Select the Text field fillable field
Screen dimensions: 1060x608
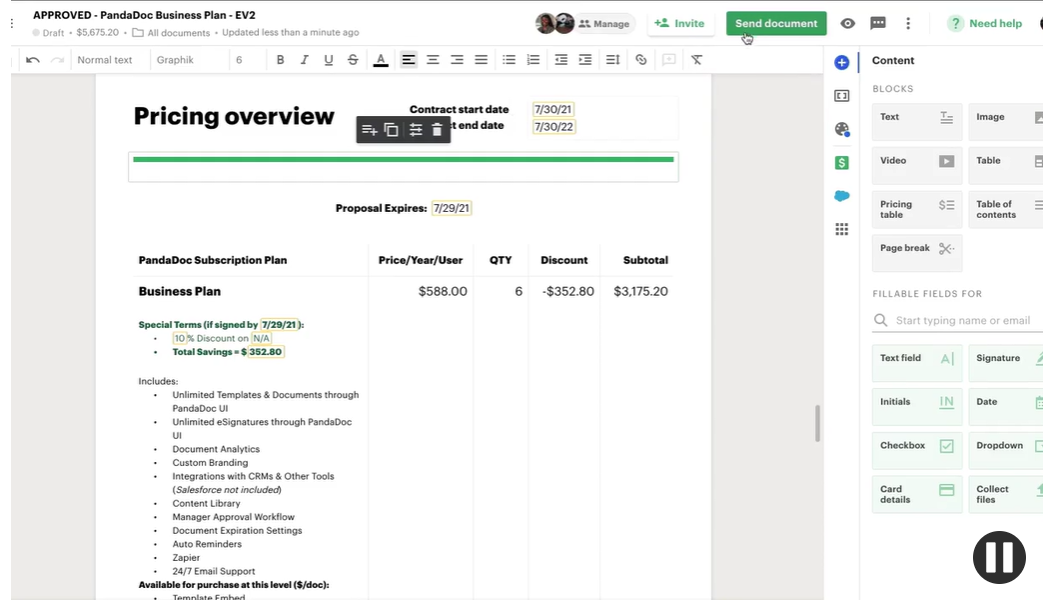(917, 363)
